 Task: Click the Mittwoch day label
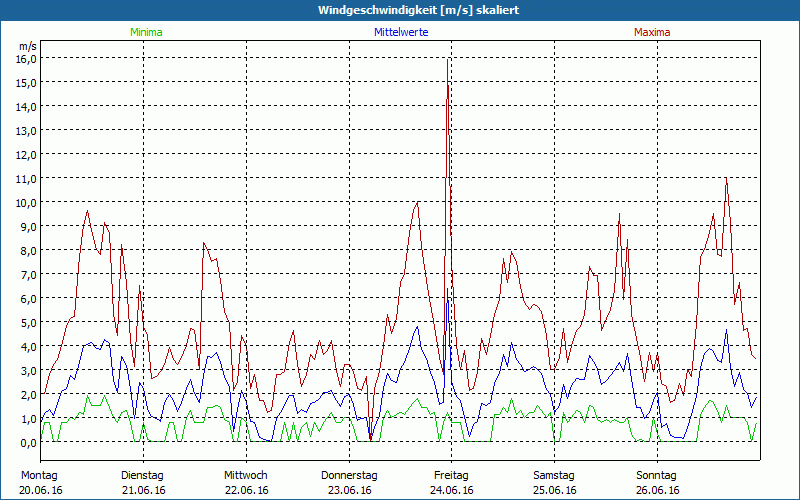pyautogui.click(x=245, y=476)
